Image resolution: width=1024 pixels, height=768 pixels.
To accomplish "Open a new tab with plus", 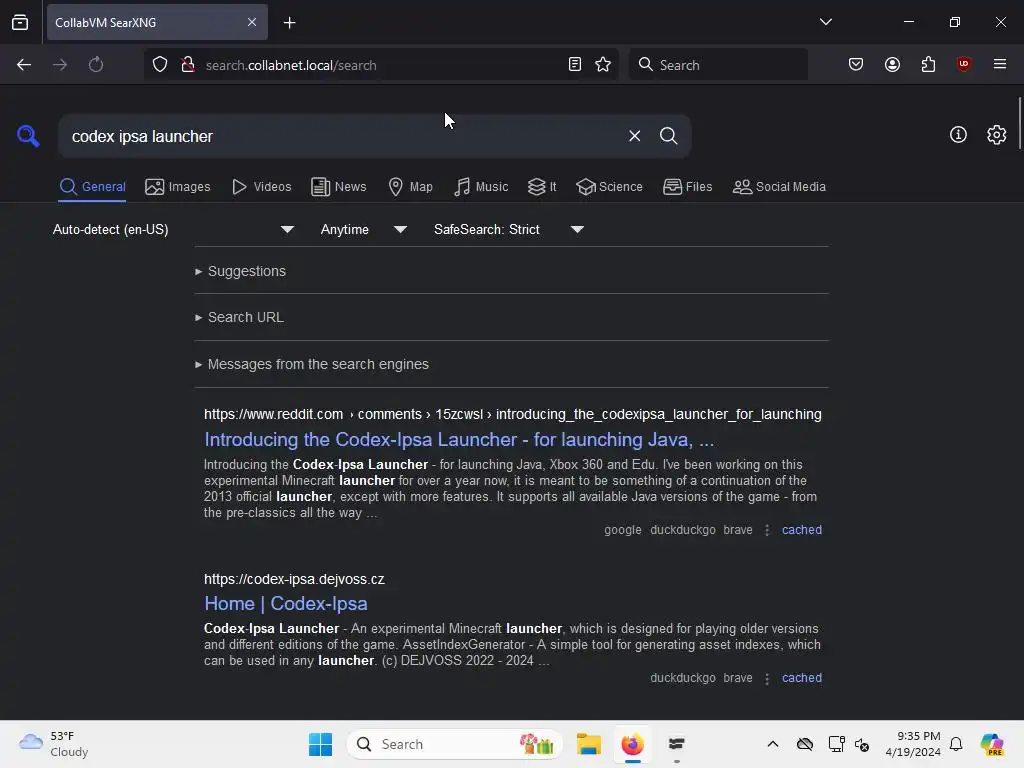I will (289, 23).
